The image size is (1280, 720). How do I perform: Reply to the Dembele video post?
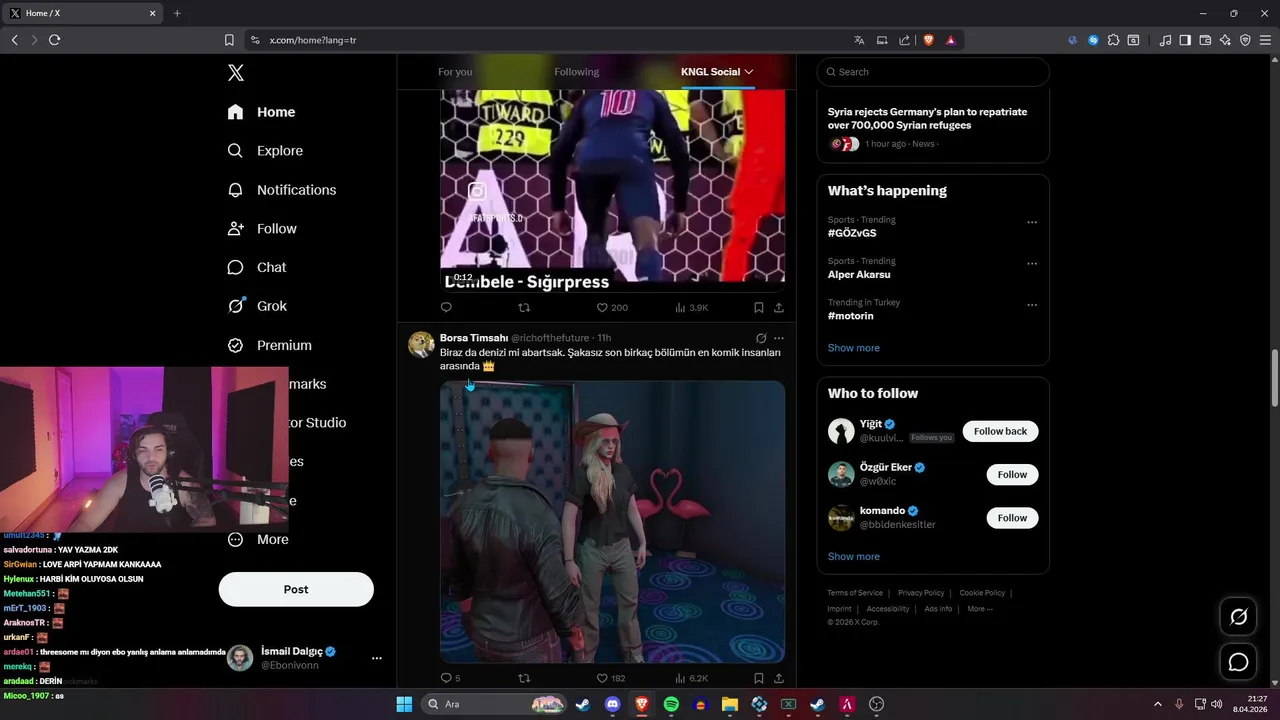[x=446, y=308]
